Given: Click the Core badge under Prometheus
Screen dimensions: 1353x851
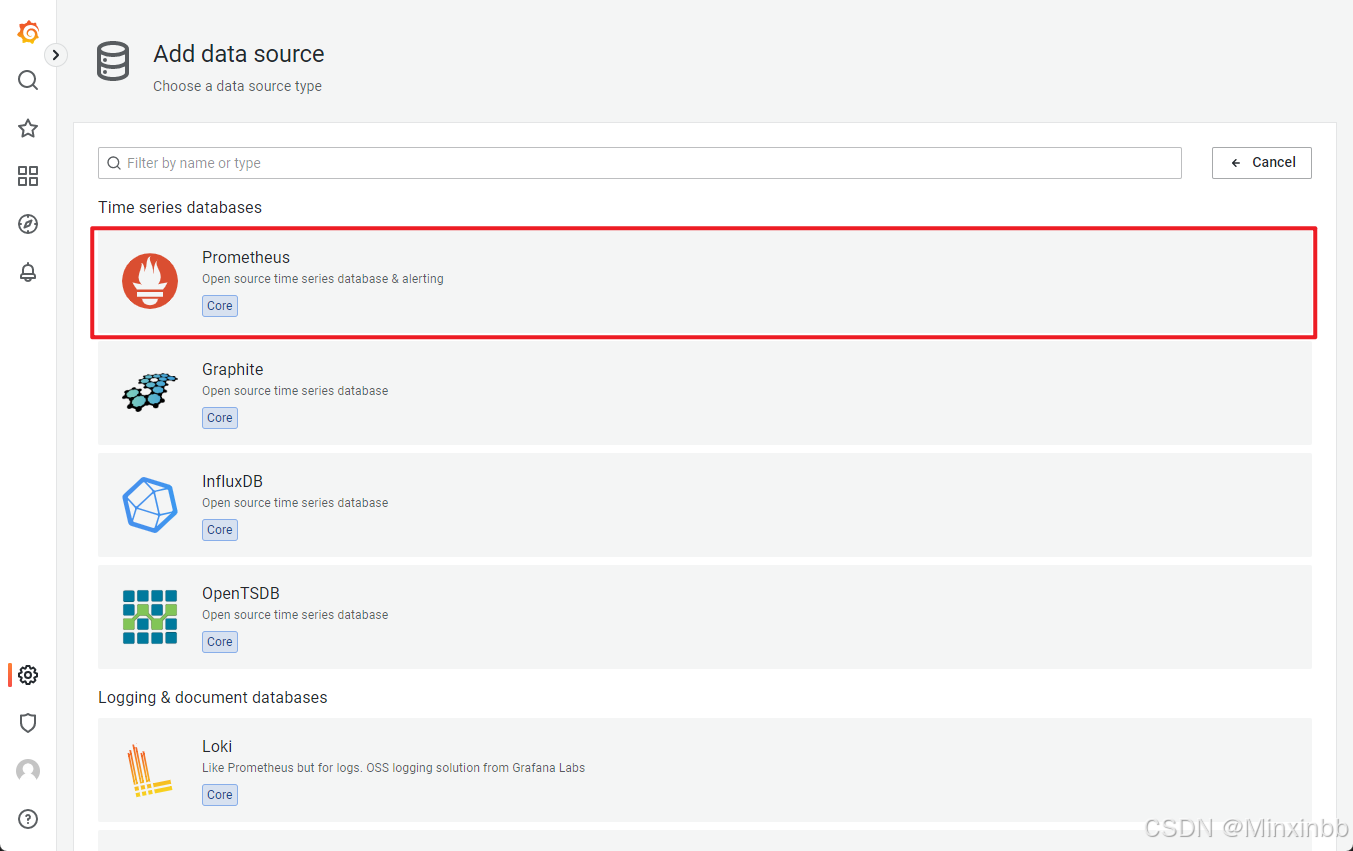Looking at the screenshot, I should pyautogui.click(x=220, y=306).
